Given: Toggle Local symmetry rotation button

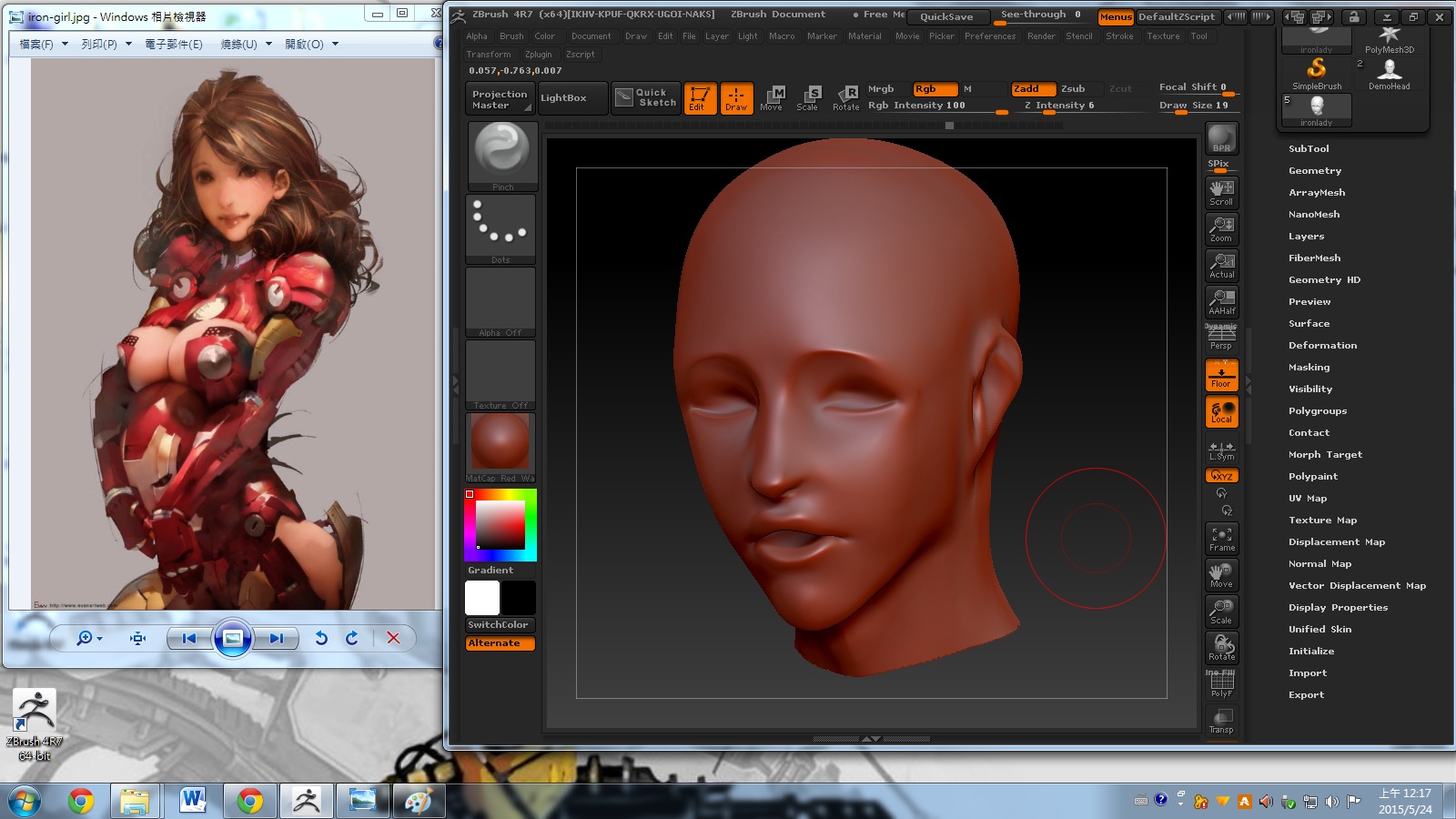Looking at the screenshot, I should [1221, 411].
